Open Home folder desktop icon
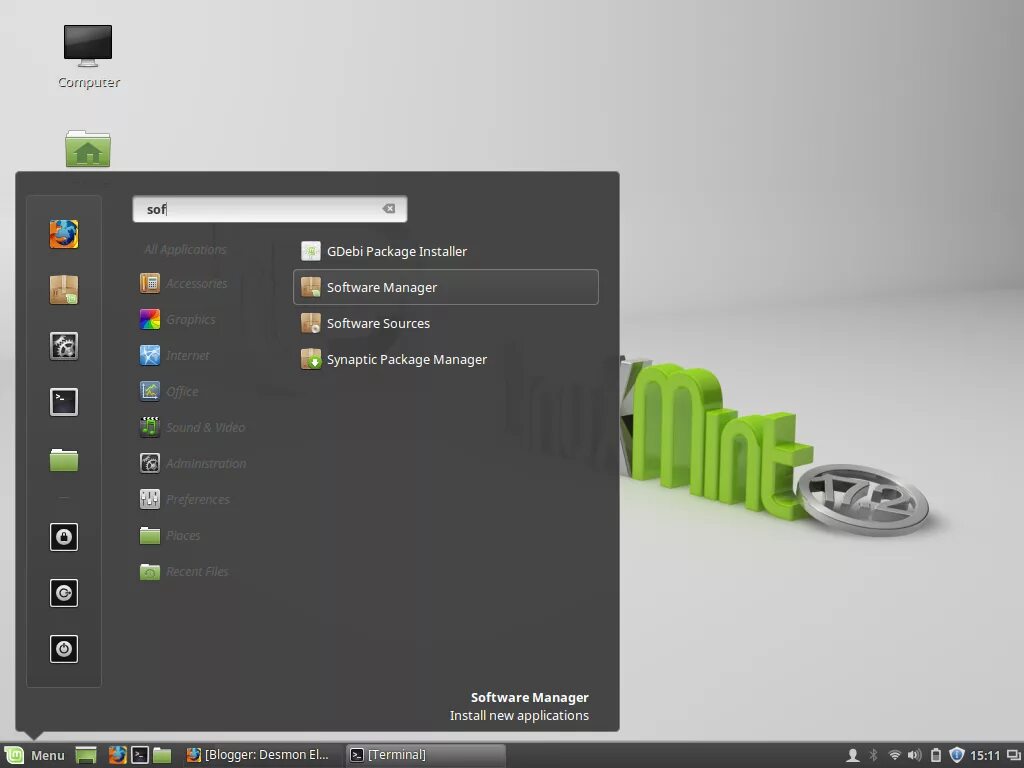Screen dimensions: 1024x768 (x=88, y=149)
